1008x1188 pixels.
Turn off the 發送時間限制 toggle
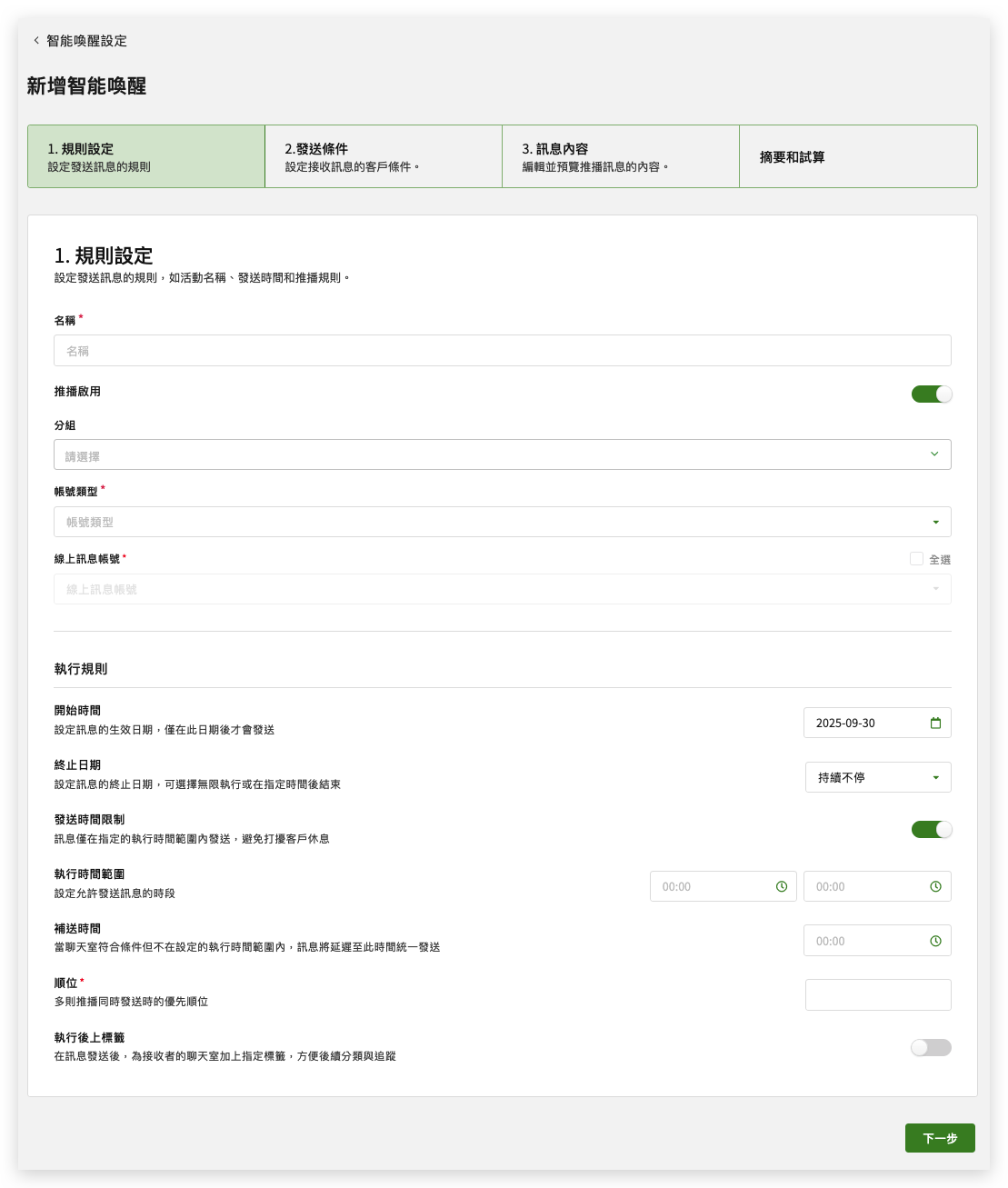coord(931,829)
